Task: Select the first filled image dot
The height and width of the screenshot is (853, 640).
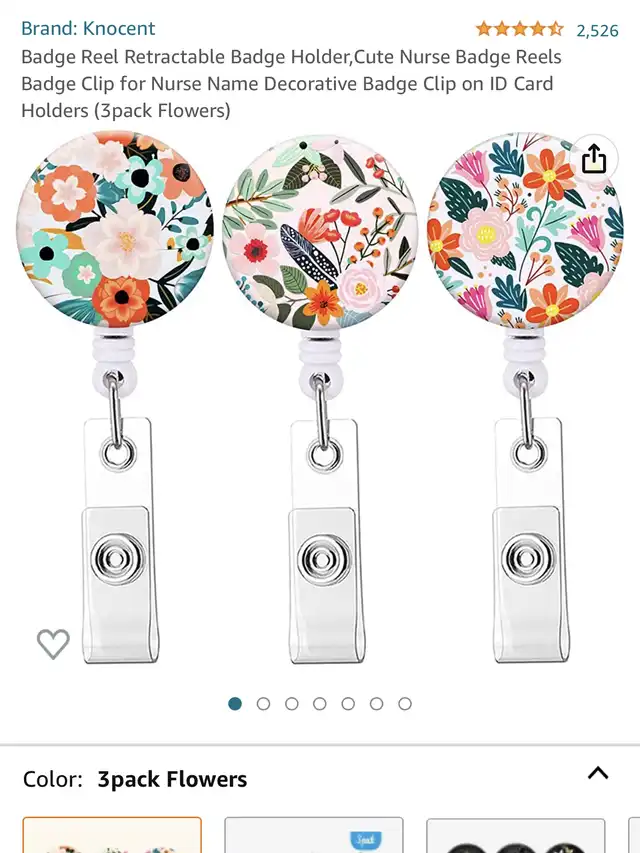Action: pyautogui.click(x=235, y=704)
